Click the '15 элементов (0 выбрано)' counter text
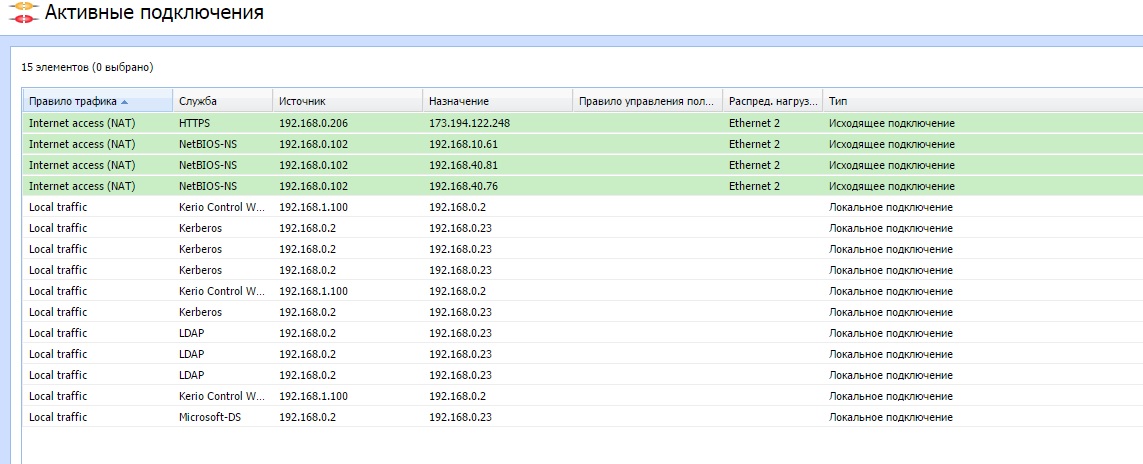This screenshot has height=464, width=1143. click(x=87, y=67)
